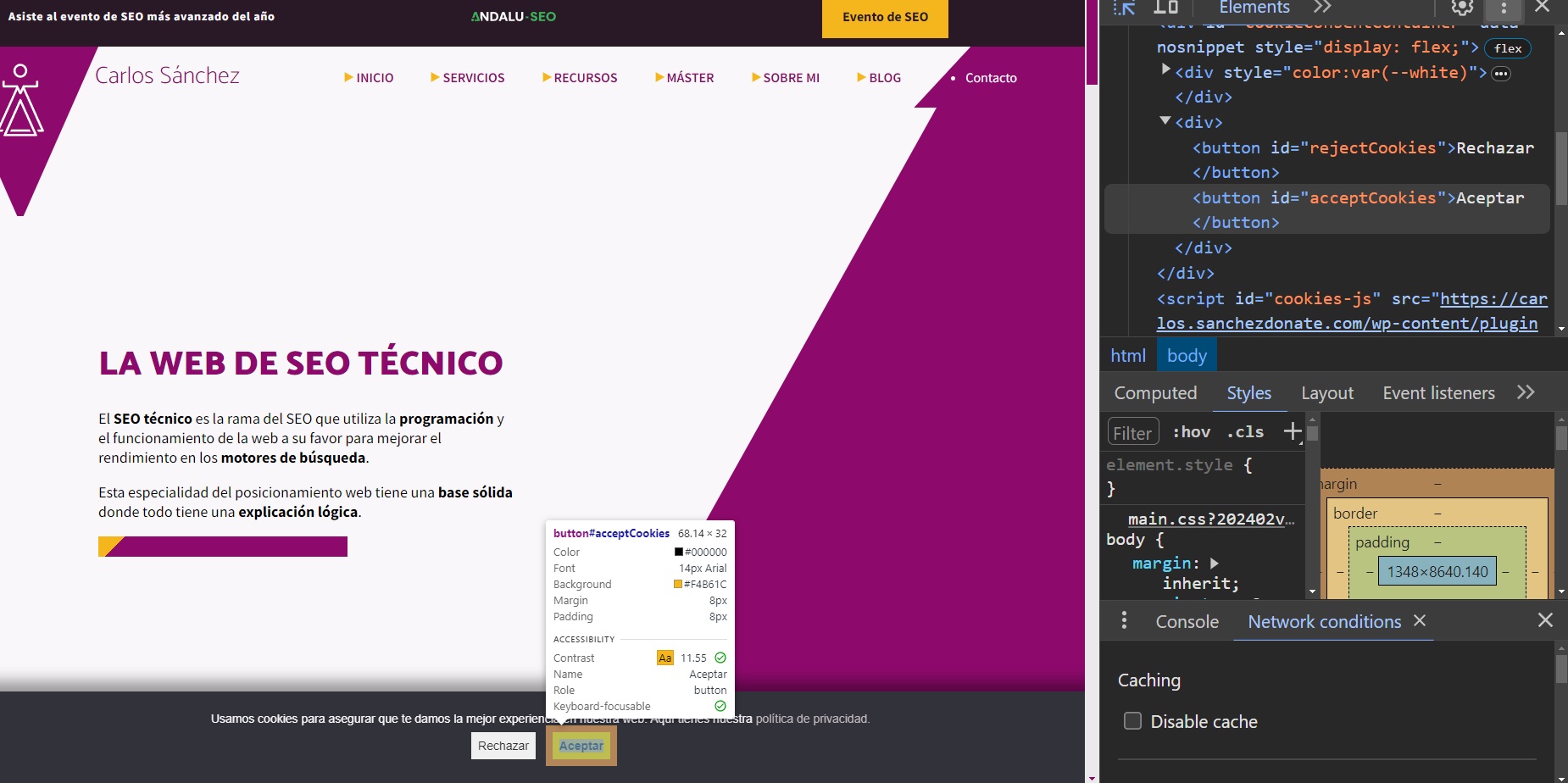Click the yellow Evento de SEO button

click(x=885, y=18)
